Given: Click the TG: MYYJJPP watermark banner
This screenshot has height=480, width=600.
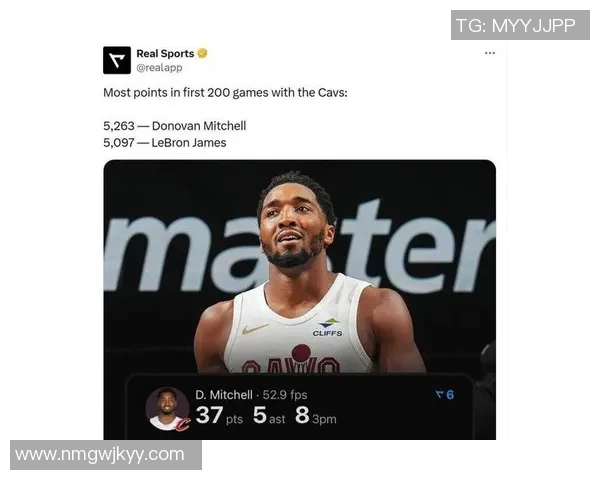Looking at the screenshot, I should coord(520,25).
